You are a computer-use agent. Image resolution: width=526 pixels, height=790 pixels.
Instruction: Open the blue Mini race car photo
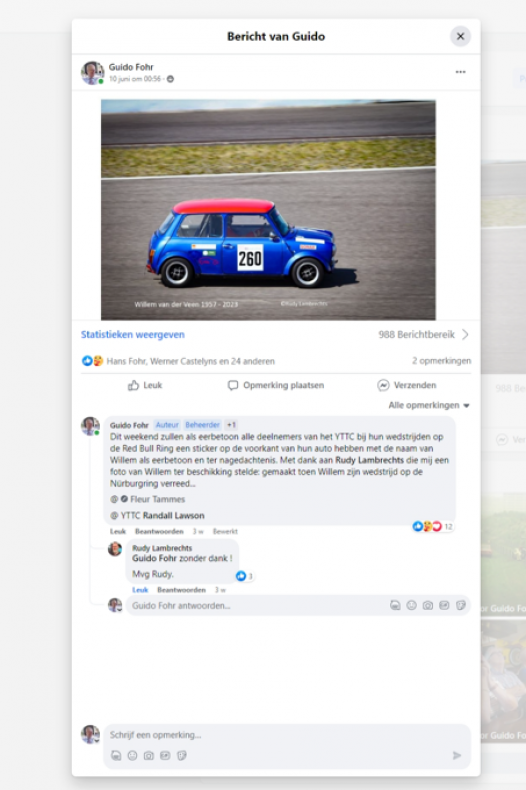point(268,210)
